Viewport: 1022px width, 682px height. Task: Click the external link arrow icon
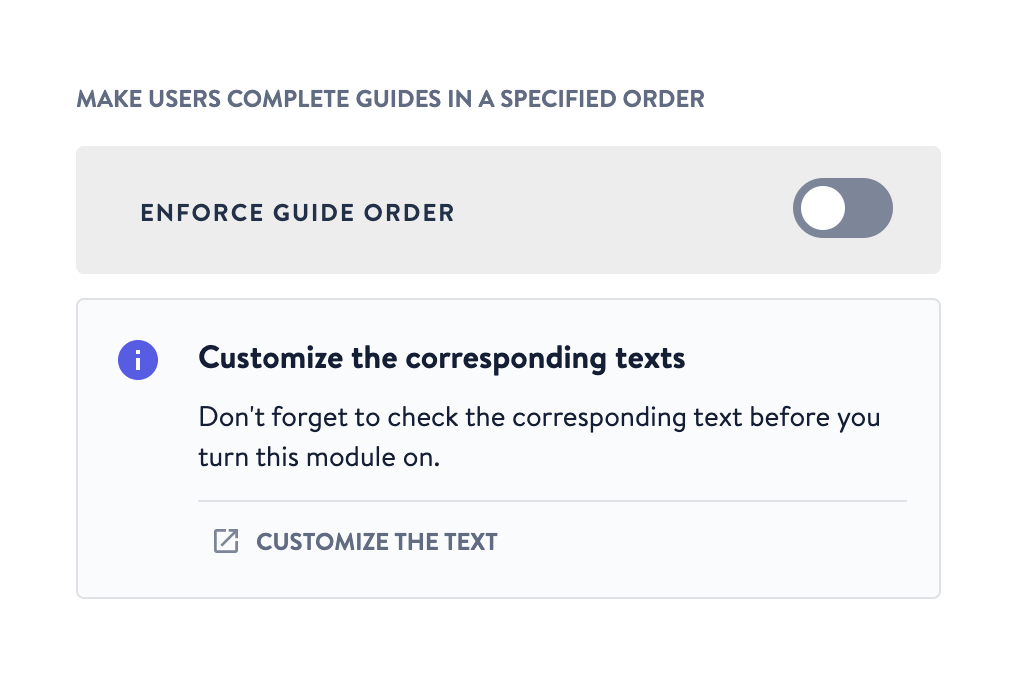pos(226,542)
